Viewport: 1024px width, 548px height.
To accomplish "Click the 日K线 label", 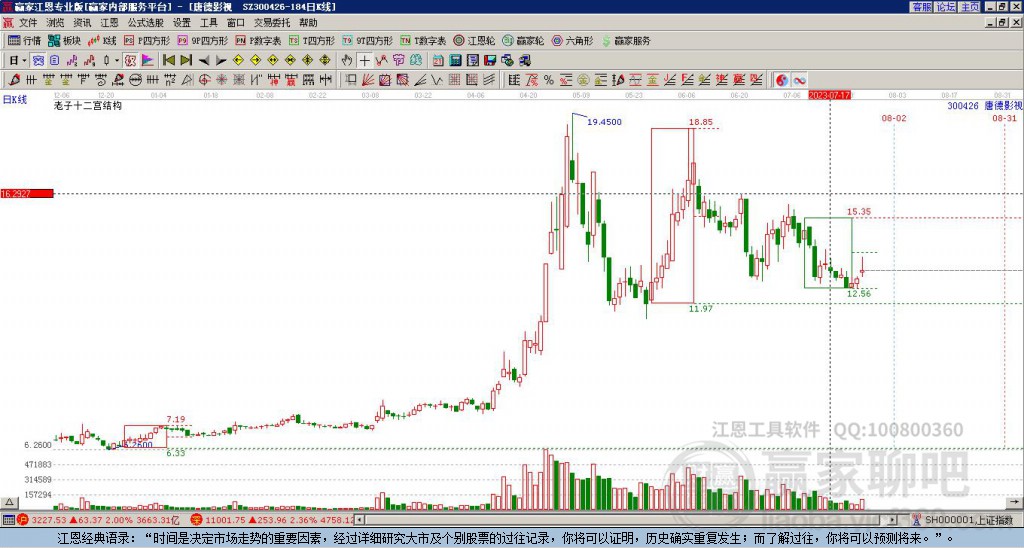I will [15, 100].
